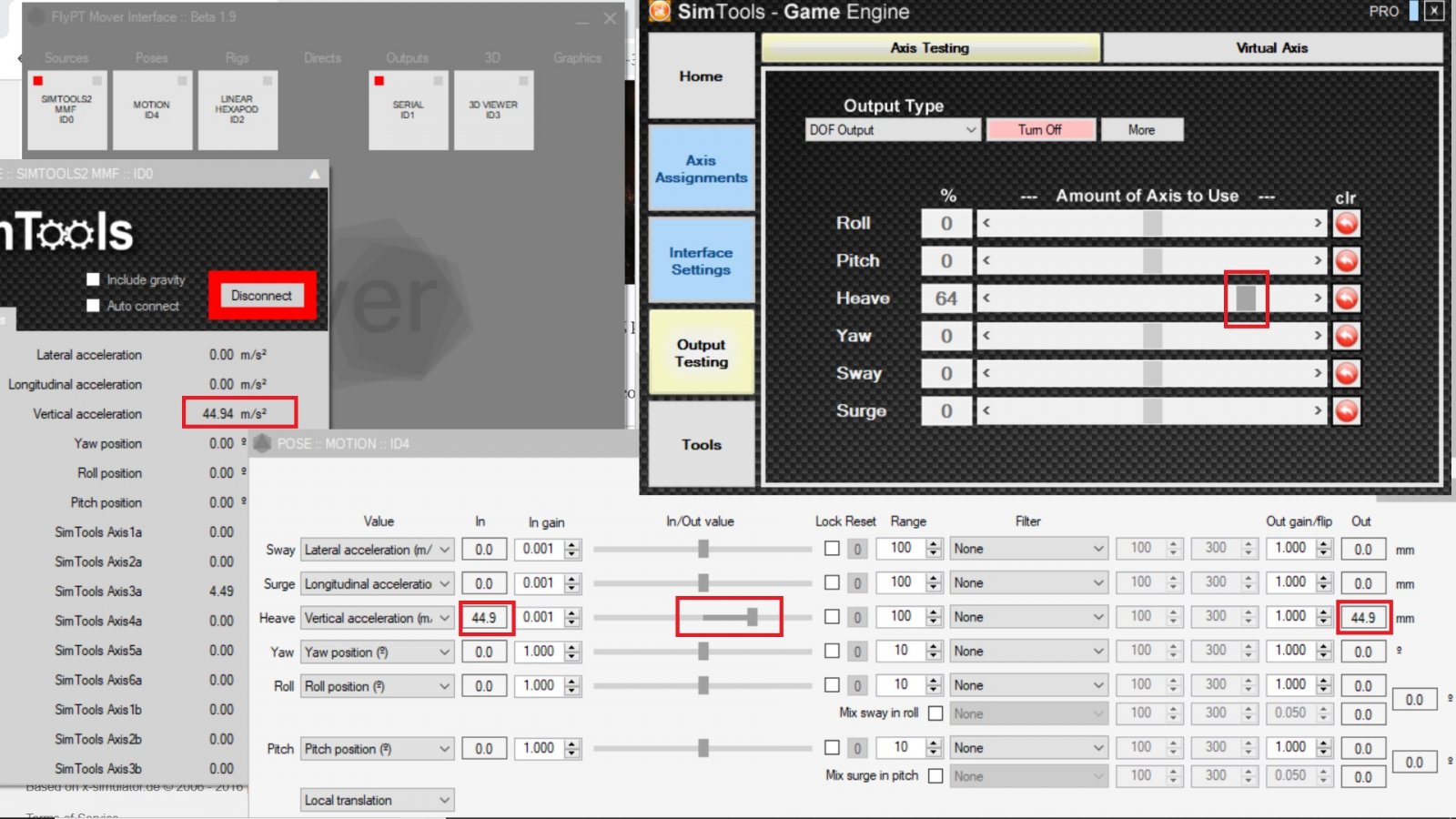
Task: Select the SIMTOOLS2 MMF ID0 source module
Action: pyautogui.click(x=66, y=109)
